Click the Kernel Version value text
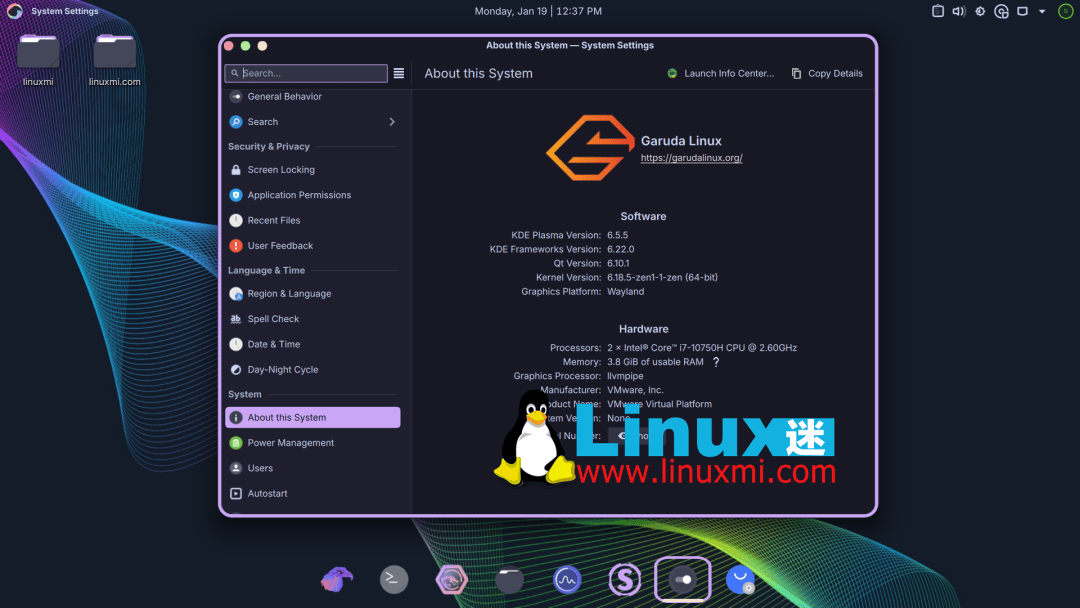The width and height of the screenshot is (1080, 608). click(662, 277)
